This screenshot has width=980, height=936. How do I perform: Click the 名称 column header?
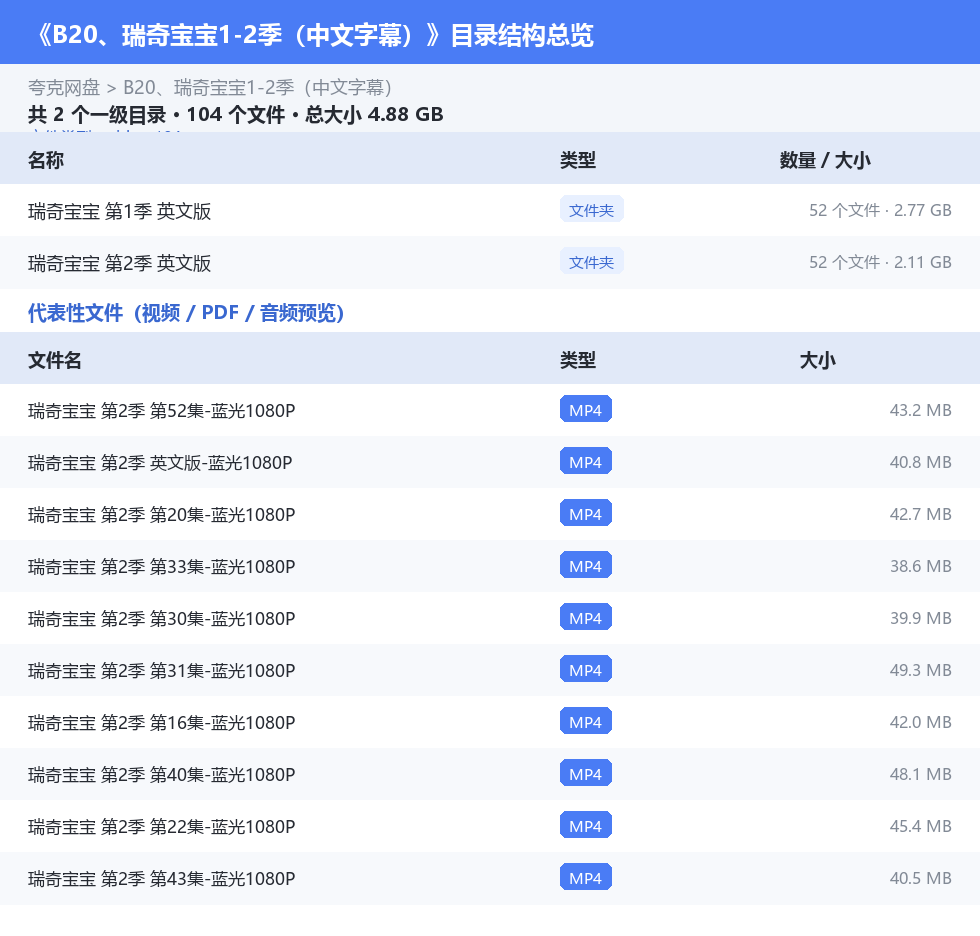(46, 160)
